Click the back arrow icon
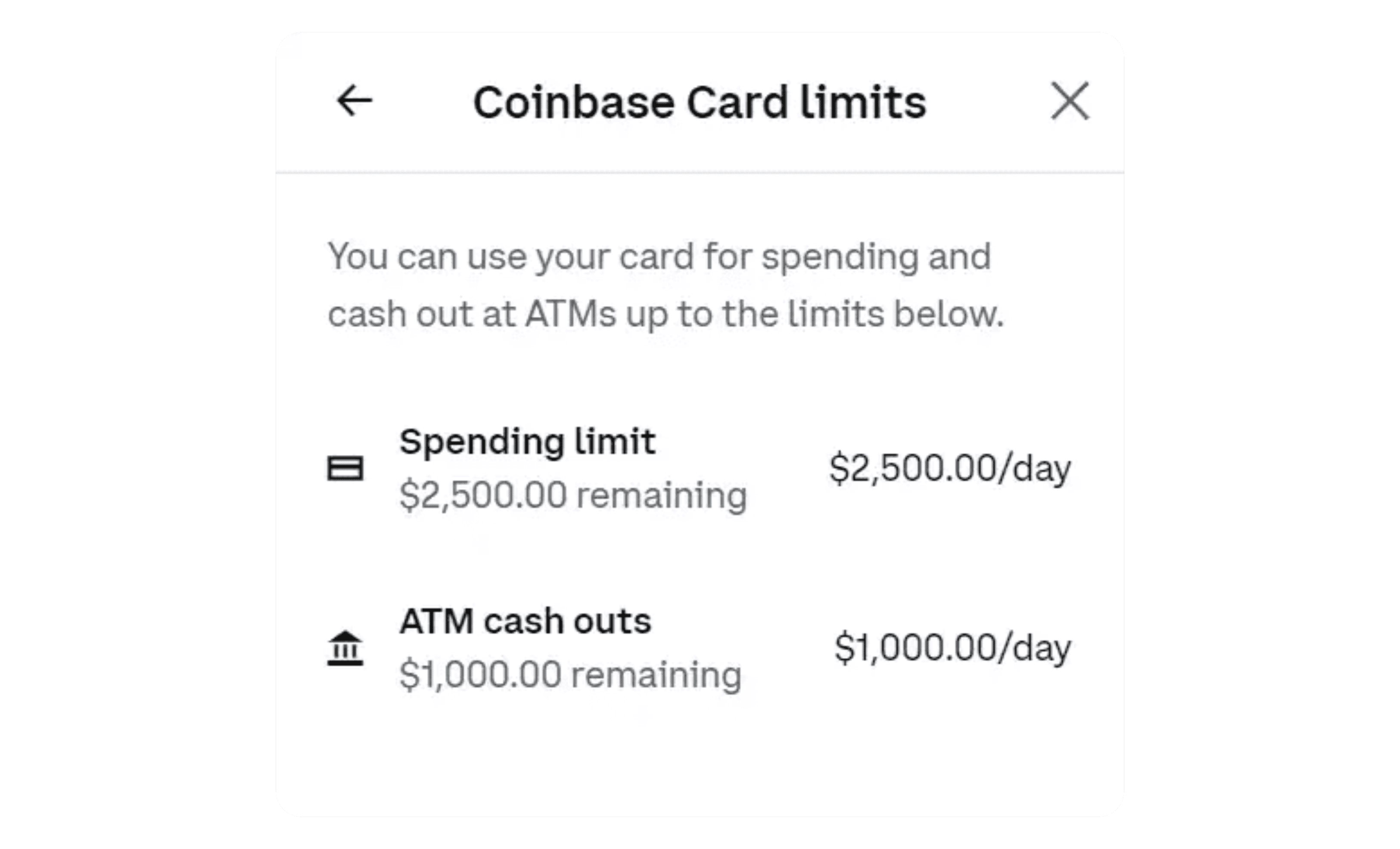The width and height of the screenshot is (1400, 849). click(355, 100)
